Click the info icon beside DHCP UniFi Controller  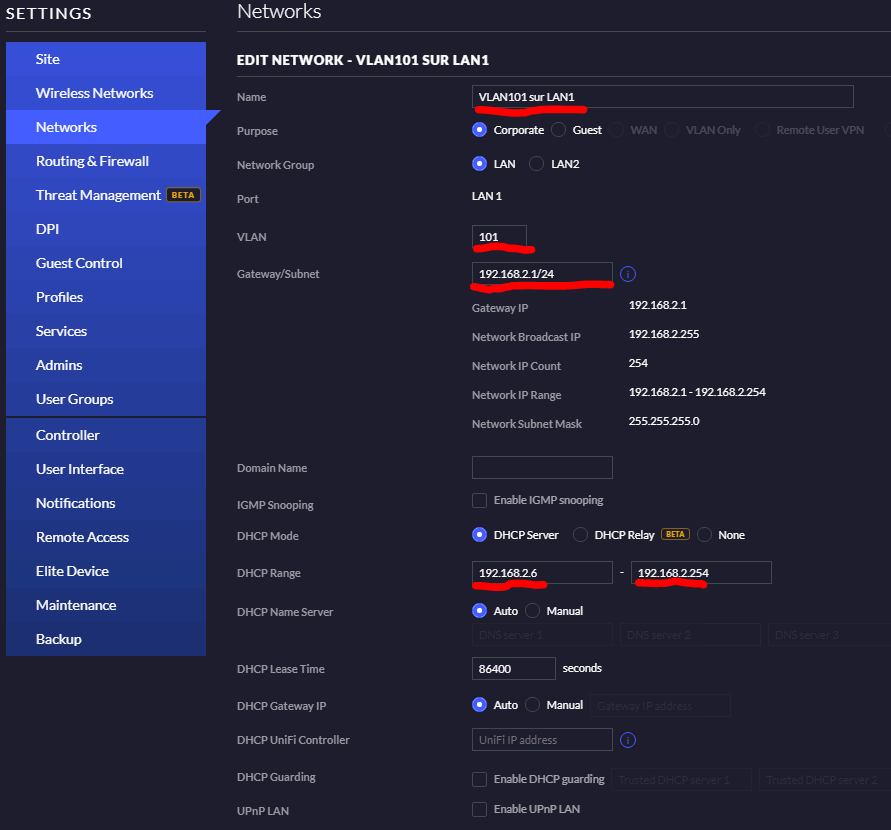628,740
